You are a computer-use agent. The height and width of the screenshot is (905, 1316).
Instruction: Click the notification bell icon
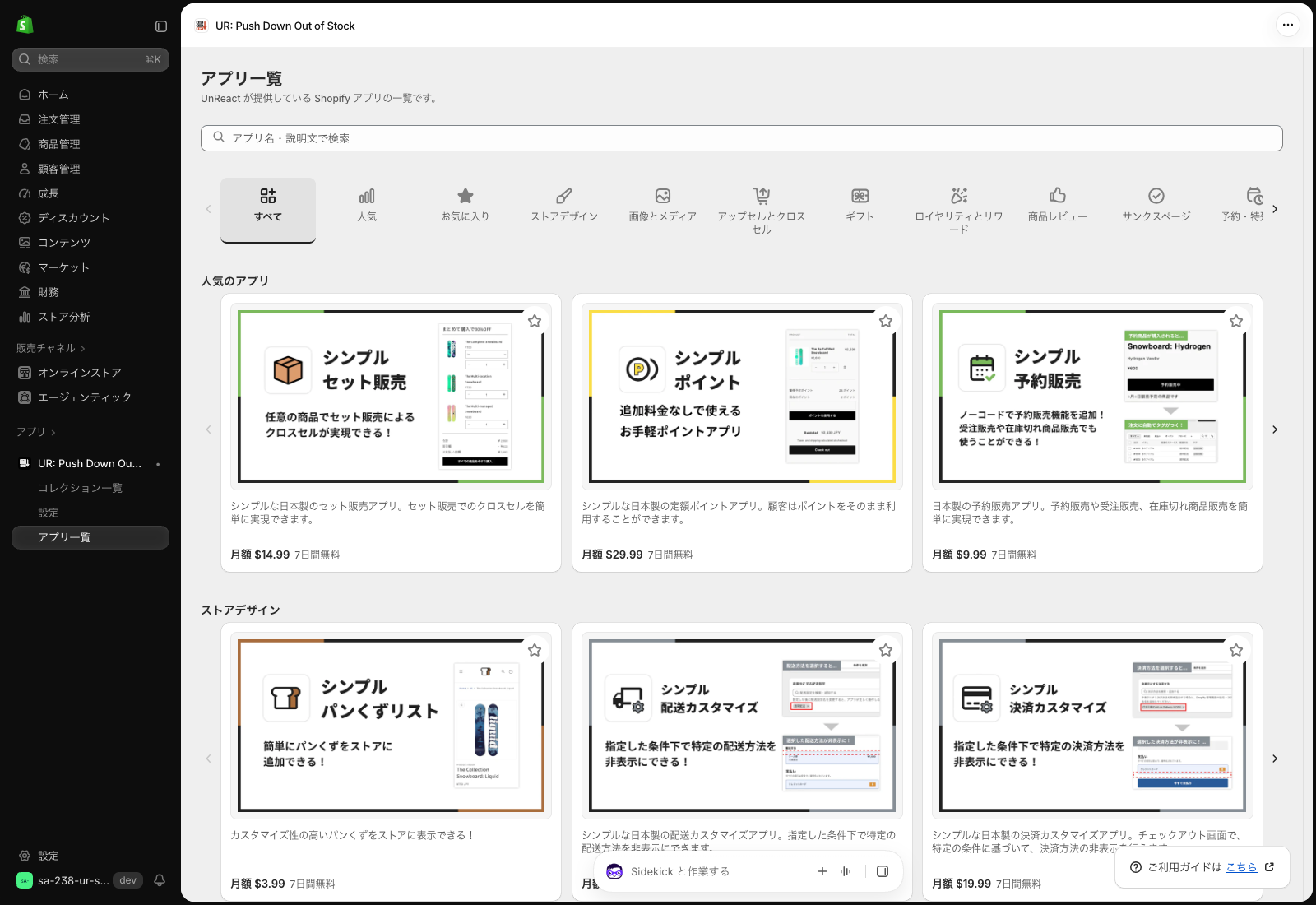point(160,880)
